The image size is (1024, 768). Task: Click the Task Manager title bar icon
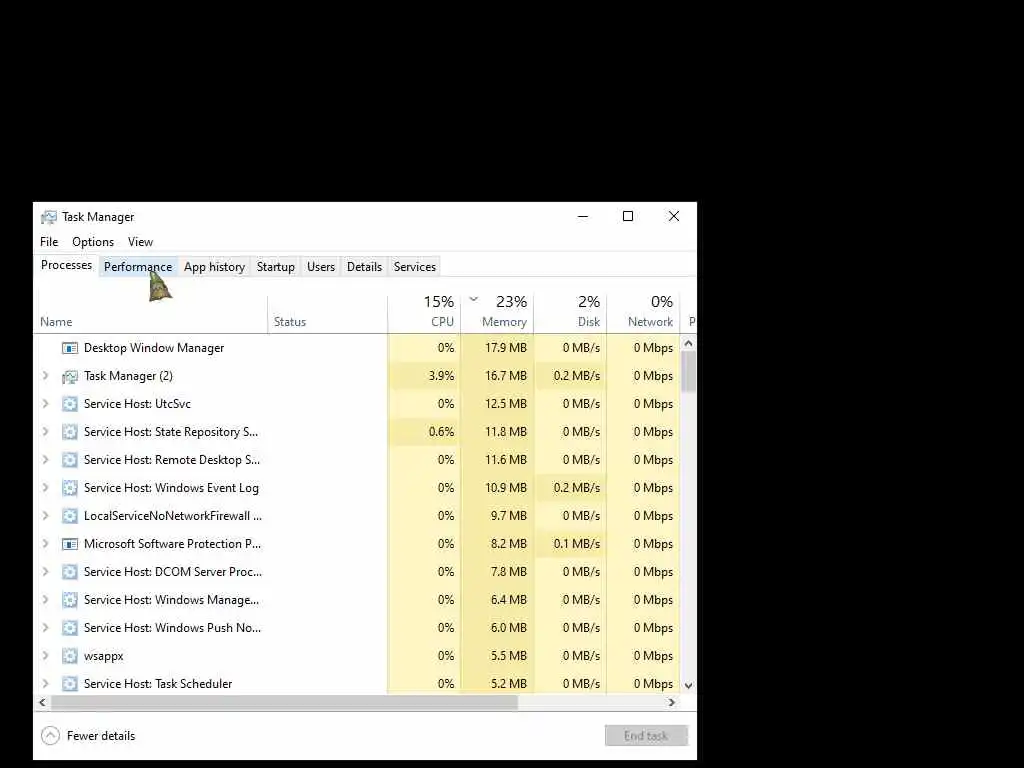point(48,217)
